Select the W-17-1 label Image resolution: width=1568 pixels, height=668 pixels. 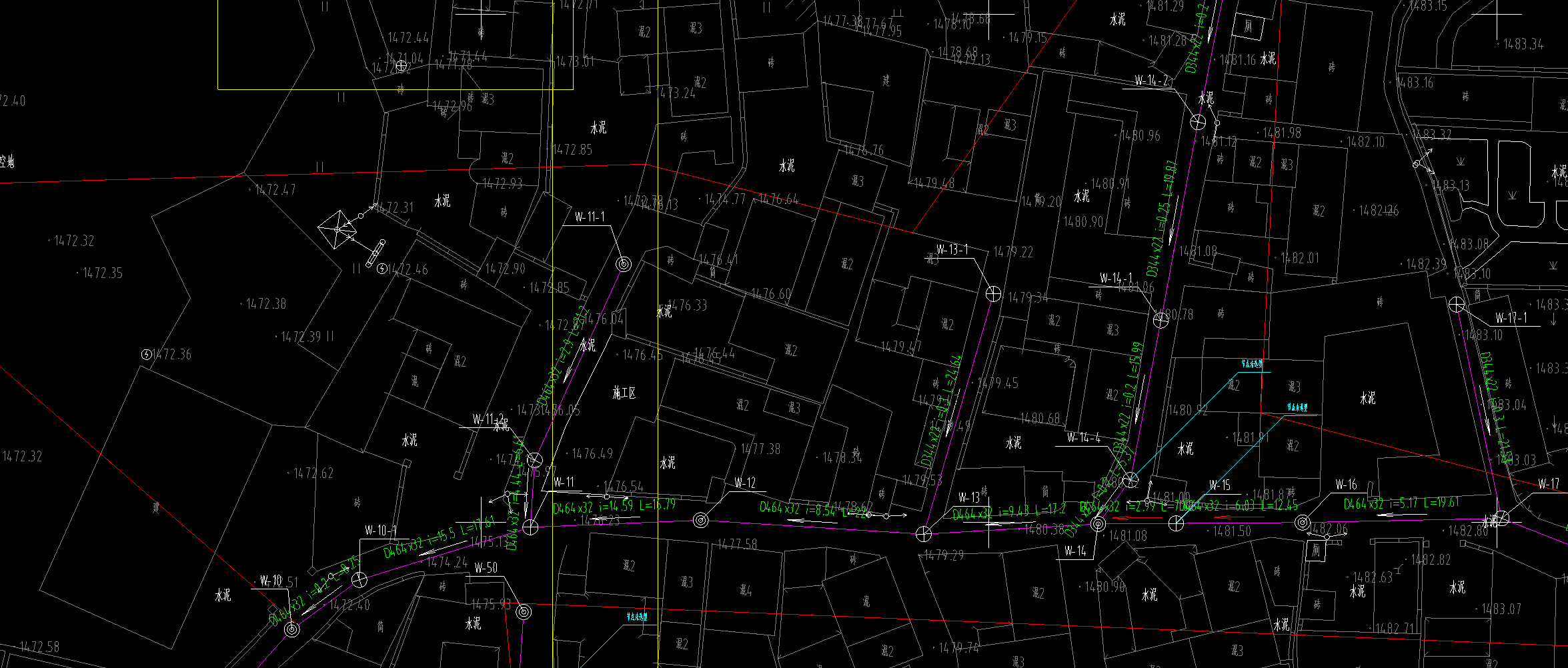pos(1511,318)
